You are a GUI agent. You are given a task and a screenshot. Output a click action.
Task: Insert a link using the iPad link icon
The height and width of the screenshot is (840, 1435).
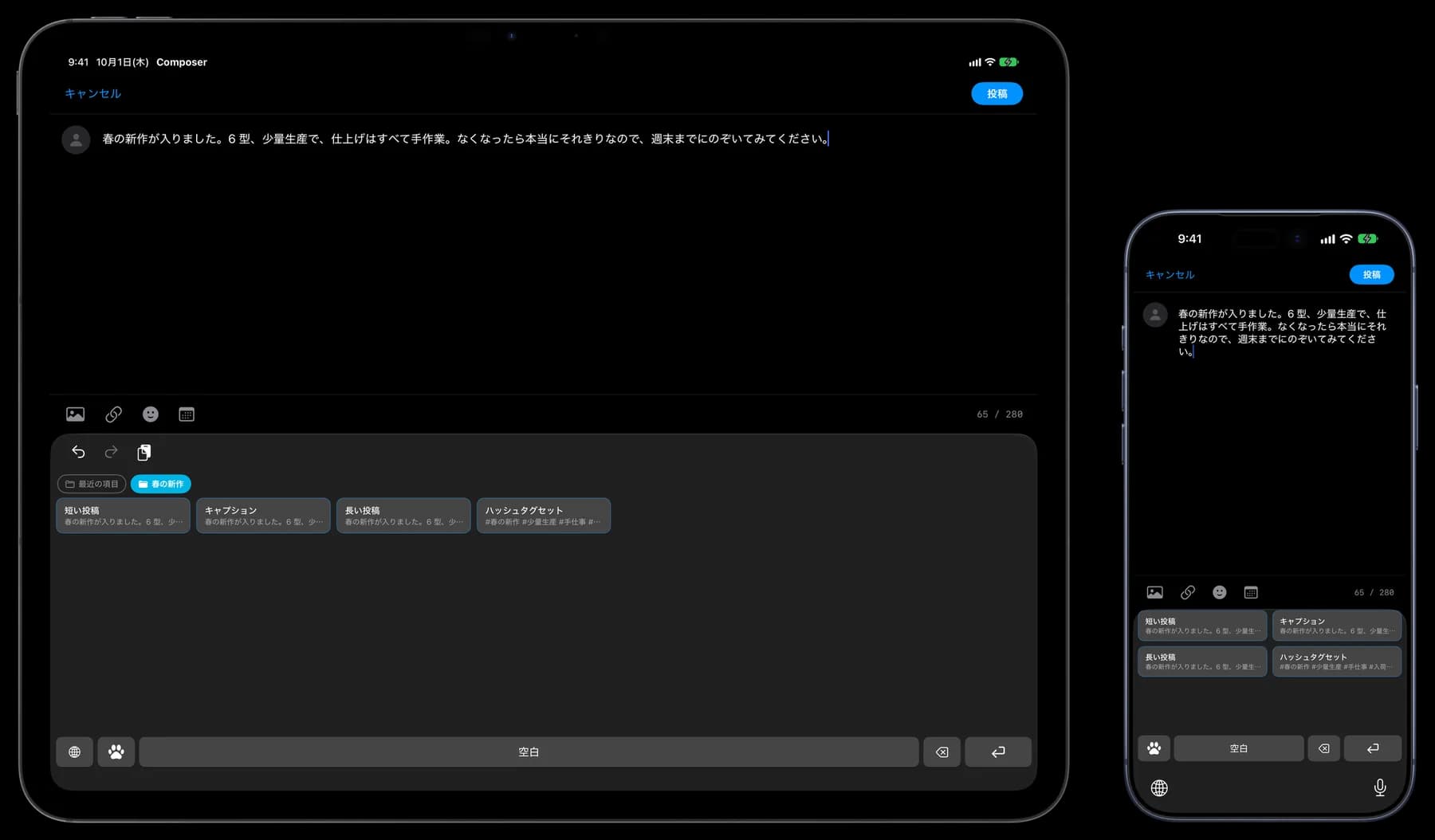113,414
